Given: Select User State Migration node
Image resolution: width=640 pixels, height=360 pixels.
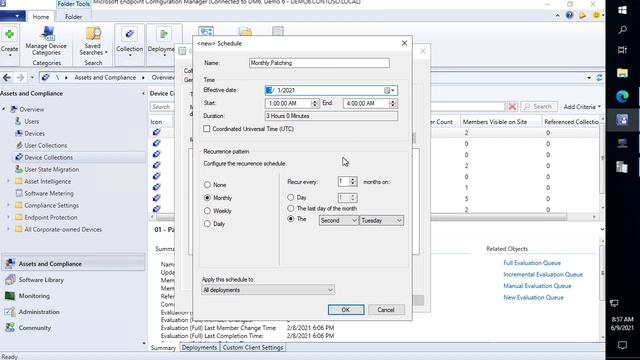Looking at the screenshot, I should coord(51,169).
